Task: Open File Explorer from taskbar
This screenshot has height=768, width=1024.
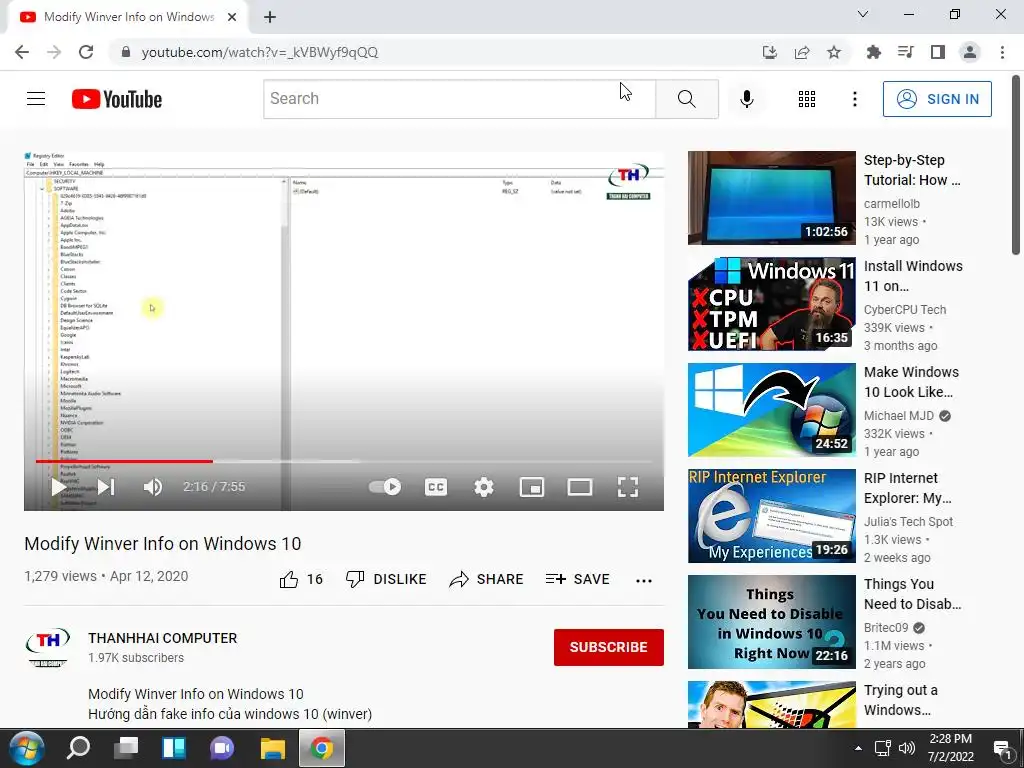Action: coord(272,748)
